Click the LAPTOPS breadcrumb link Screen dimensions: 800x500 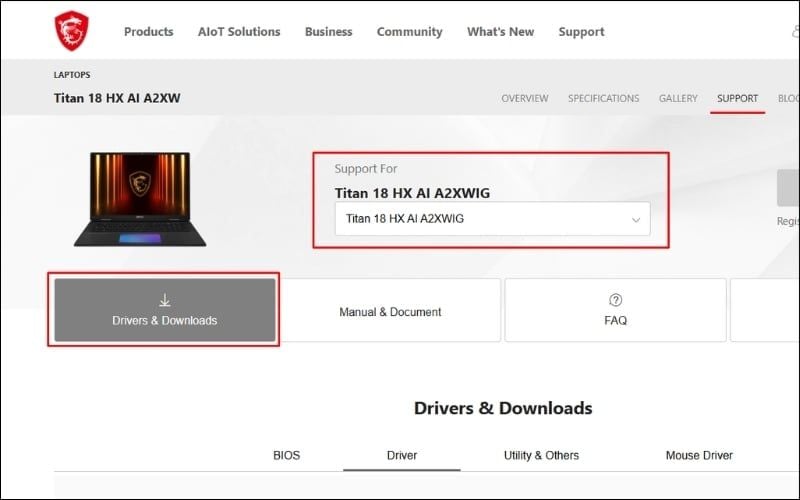pos(72,75)
